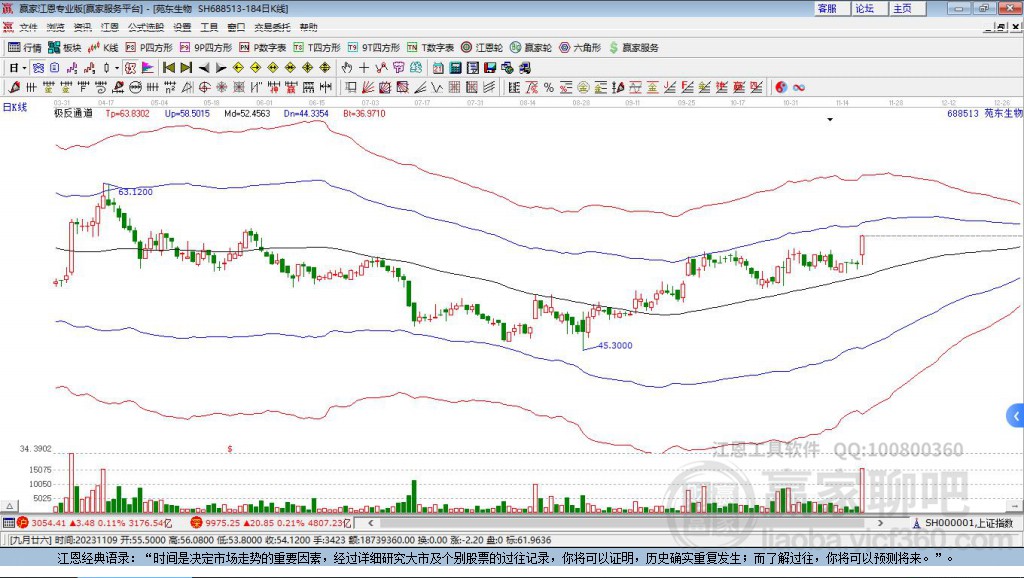Expand the candlestick style dropdown arrow
The image size is (1024, 578).
117,68
